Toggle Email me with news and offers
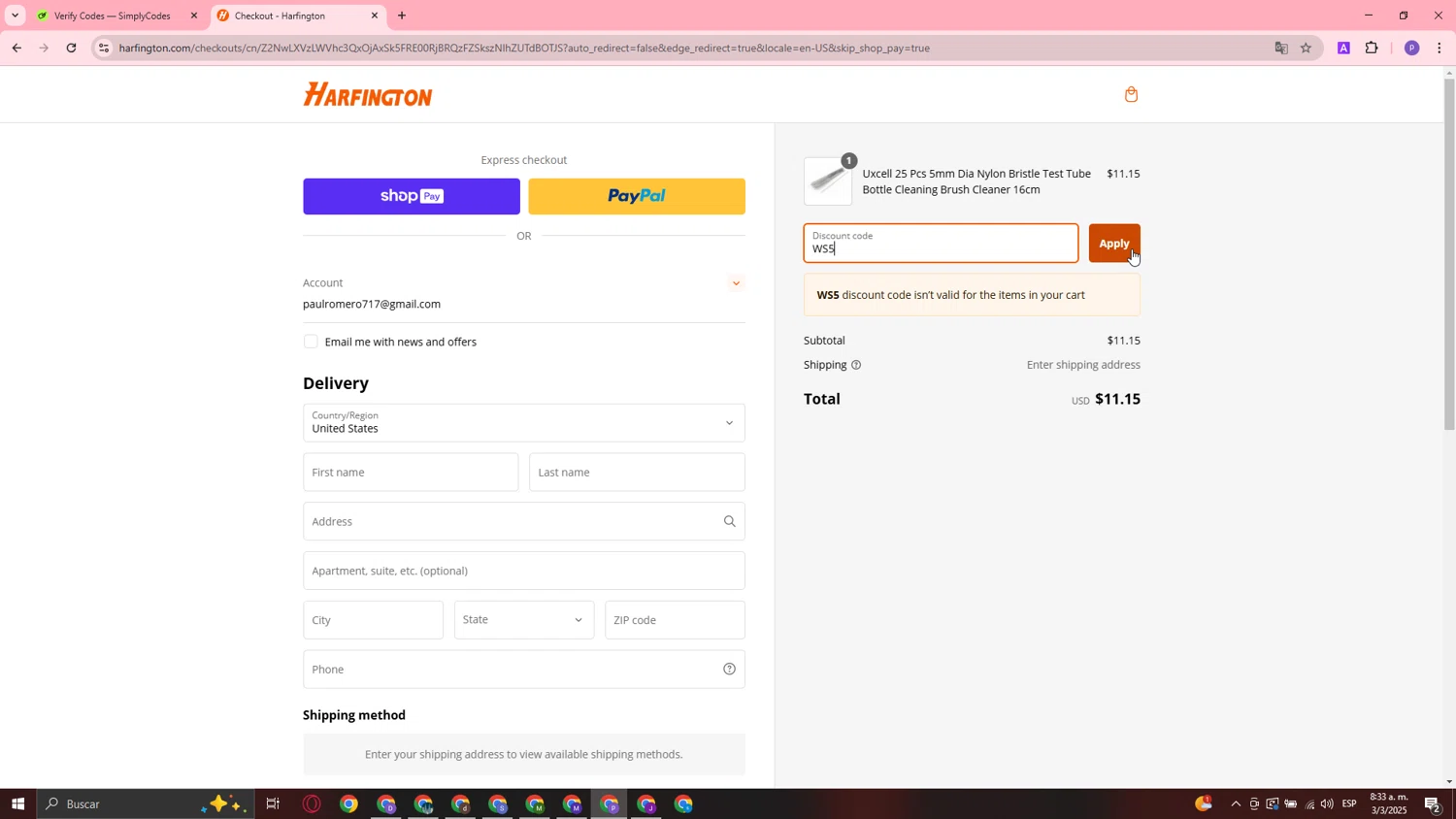The image size is (1456, 819). pyautogui.click(x=311, y=342)
